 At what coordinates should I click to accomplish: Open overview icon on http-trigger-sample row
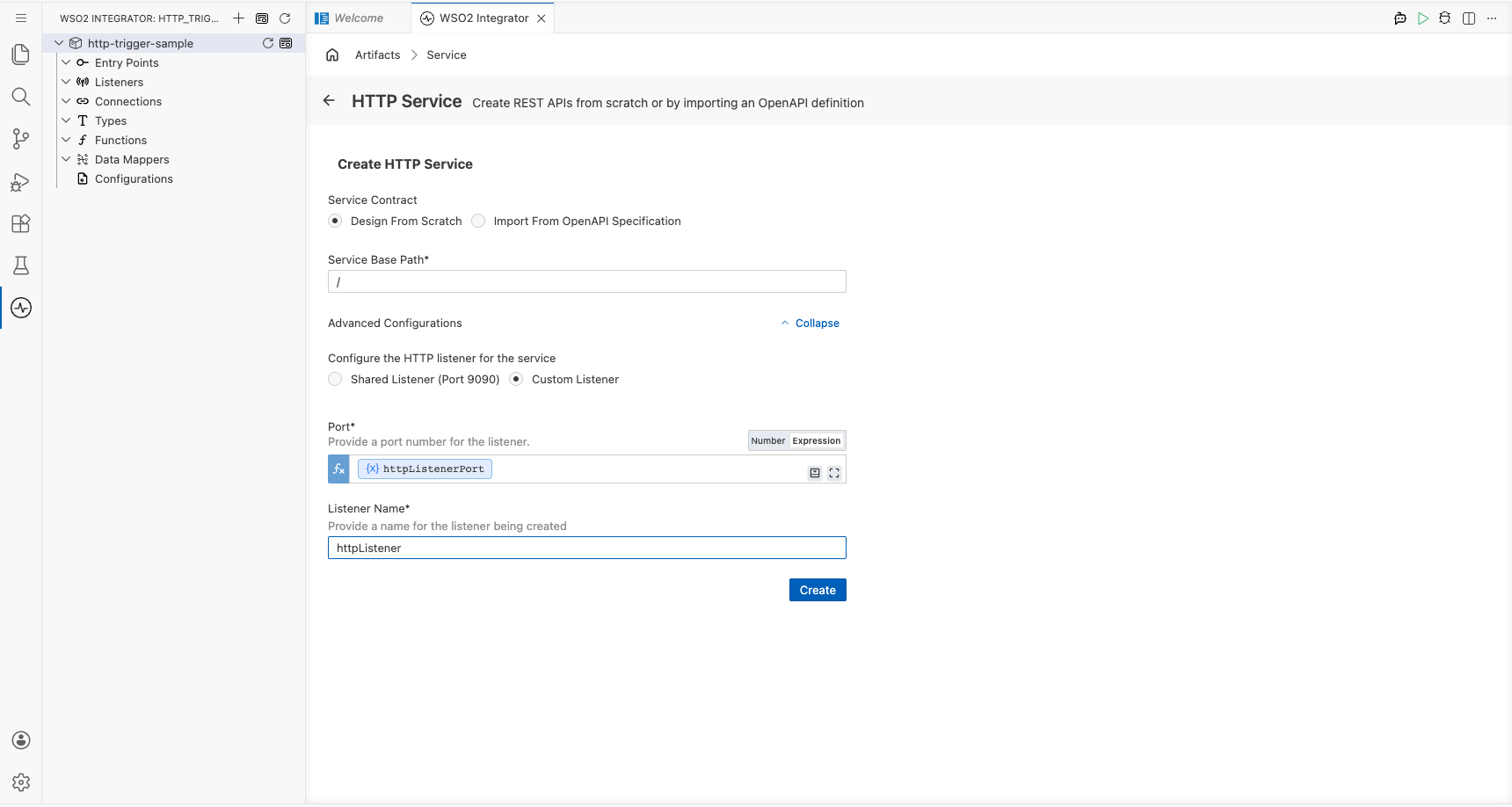(x=286, y=43)
